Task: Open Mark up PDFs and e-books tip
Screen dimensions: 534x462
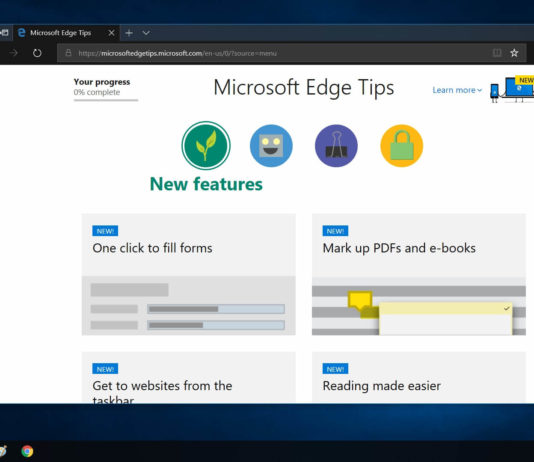Action: [419, 274]
